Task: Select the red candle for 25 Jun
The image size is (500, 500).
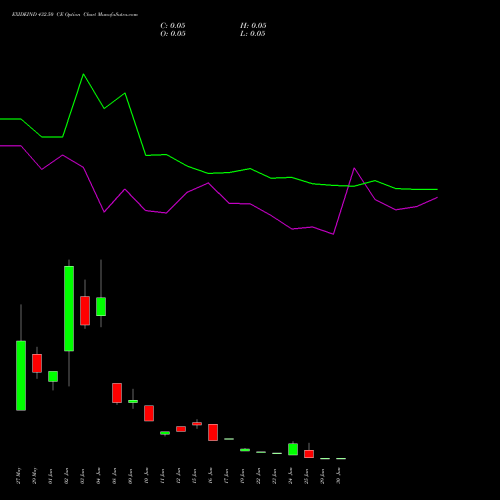Action: click(x=309, y=454)
